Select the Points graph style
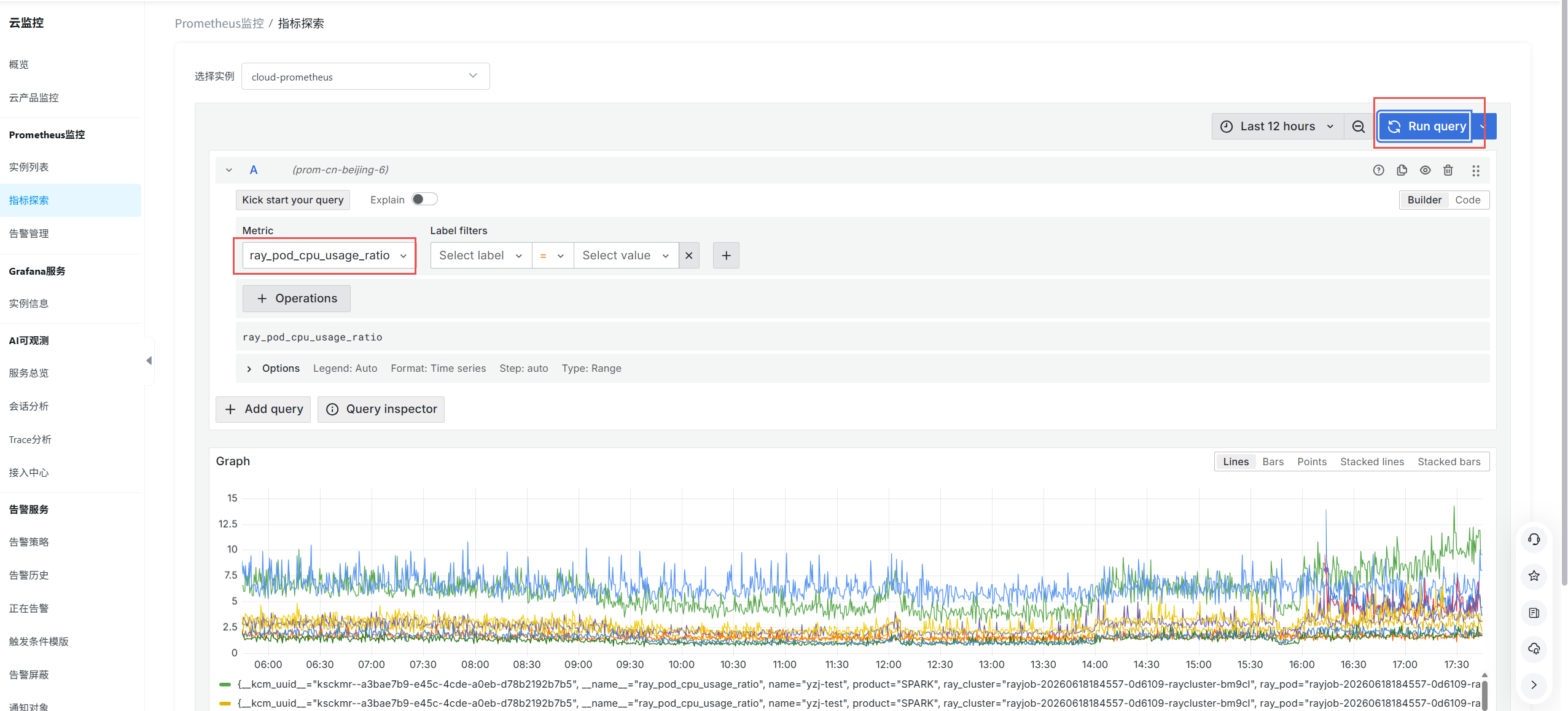 (1312, 462)
